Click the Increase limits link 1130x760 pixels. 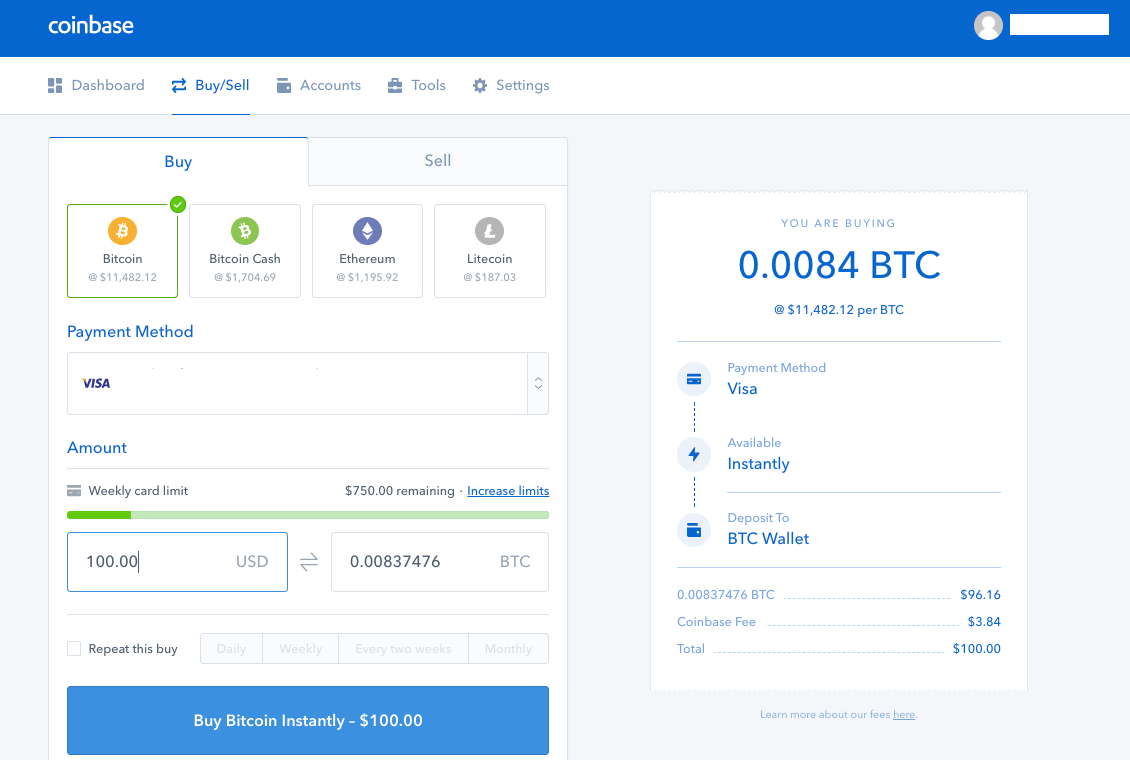(x=508, y=491)
